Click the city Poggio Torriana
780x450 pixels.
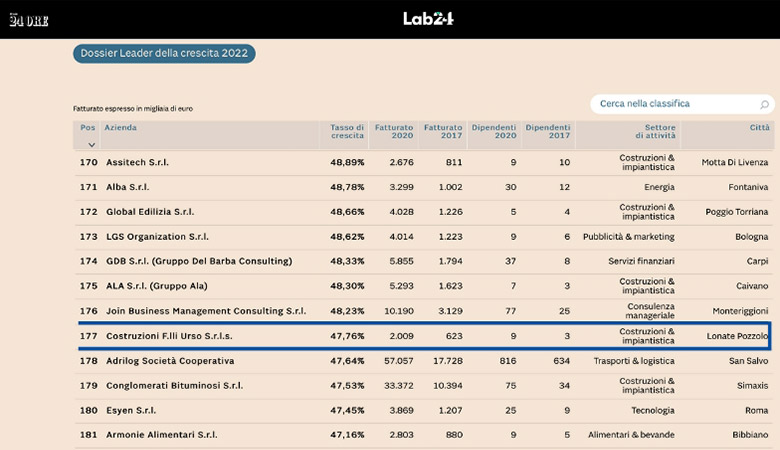(737, 212)
